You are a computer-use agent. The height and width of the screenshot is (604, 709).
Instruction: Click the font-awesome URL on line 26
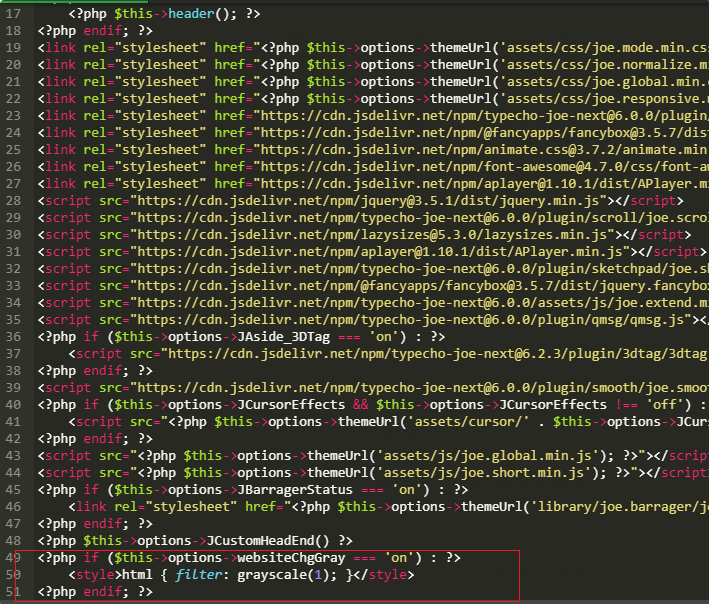[x=485, y=167]
